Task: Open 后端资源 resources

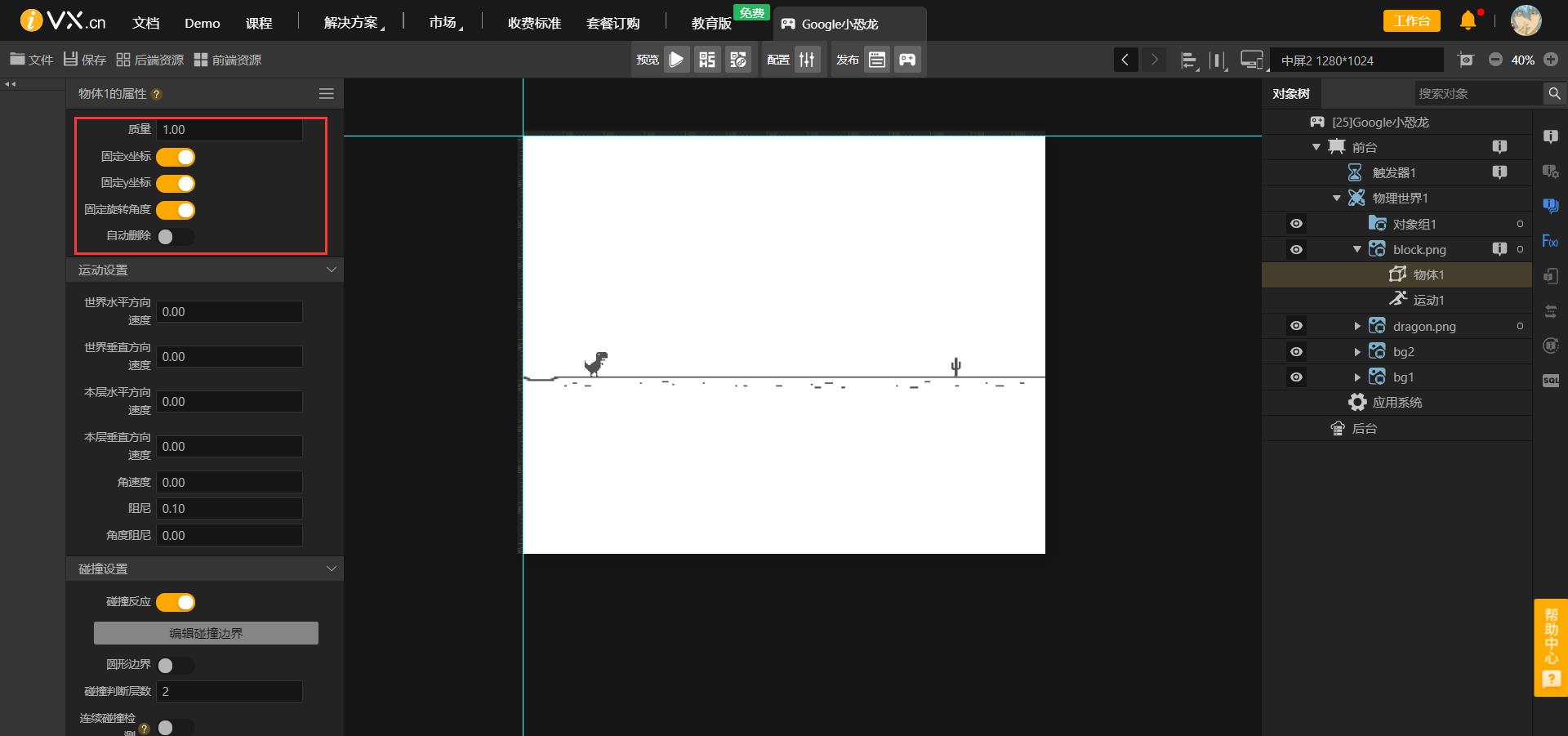Action: click(149, 60)
